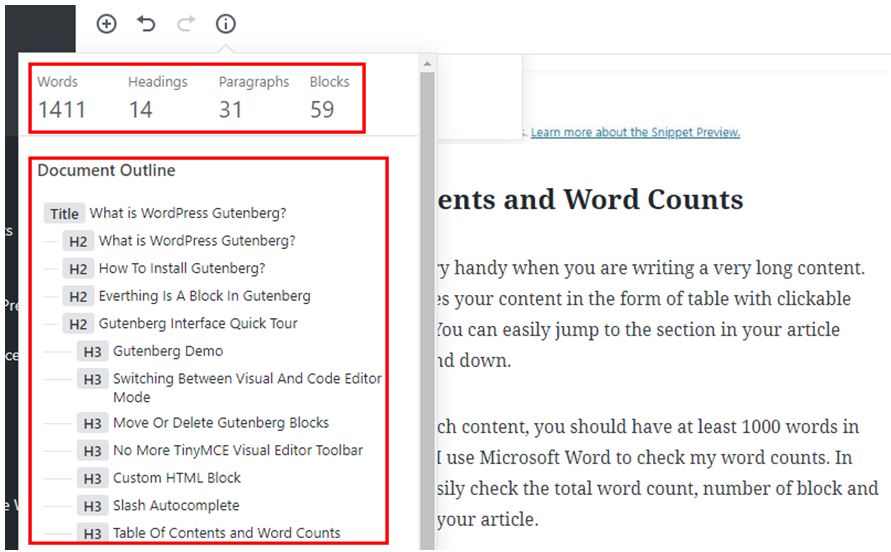Toggle the content structure info icon
This screenshot has width=891, height=552.
(x=226, y=24)
